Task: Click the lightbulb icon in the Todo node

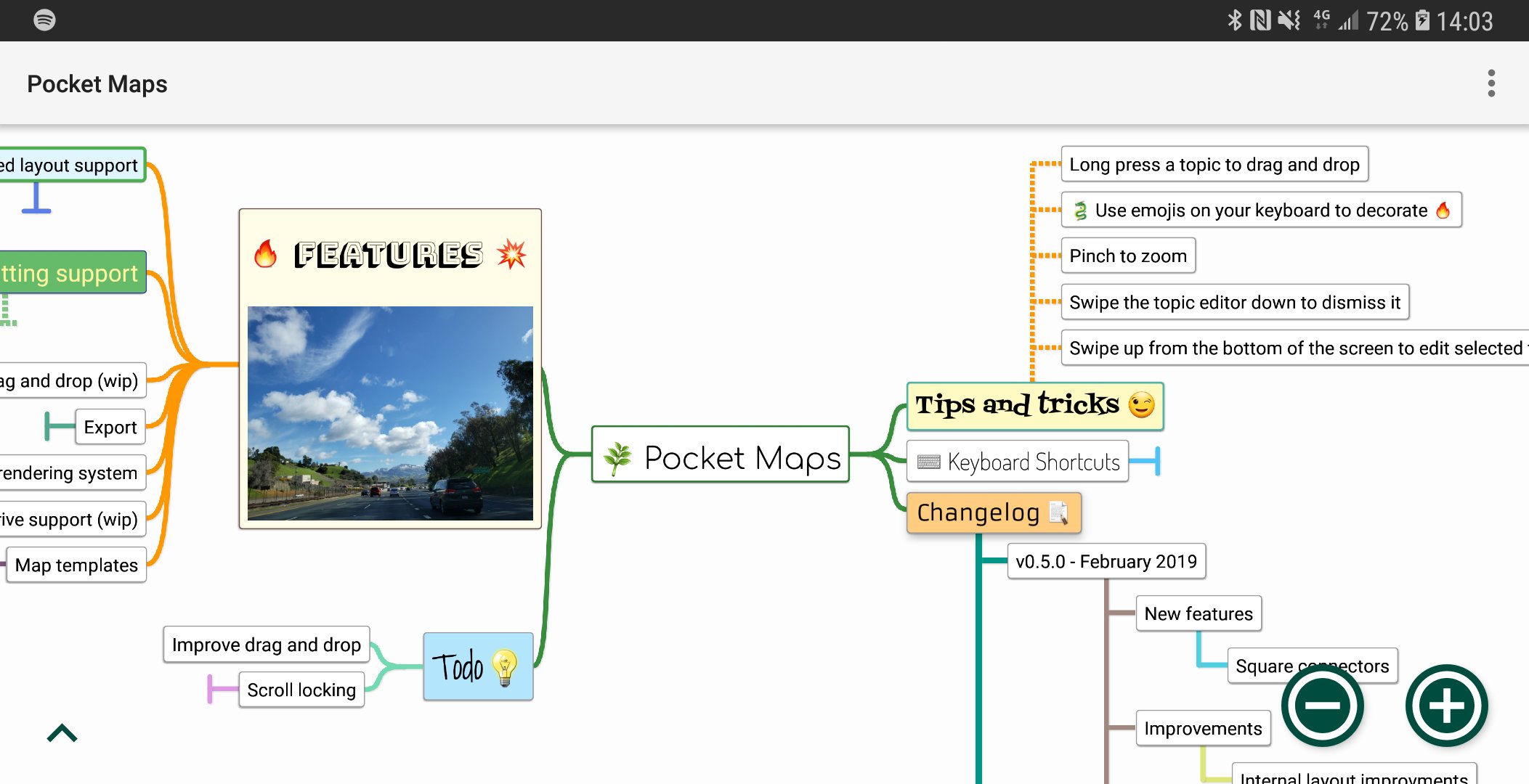Action: pos(504,667)
